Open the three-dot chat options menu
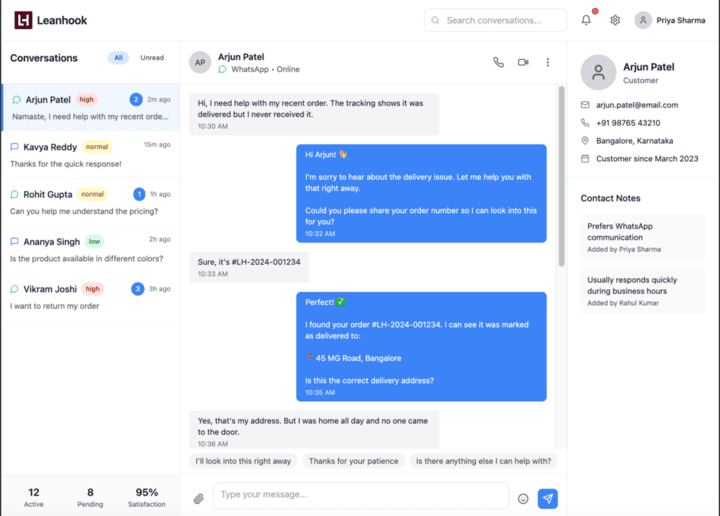The image size is (720, 516). [548, 62]
